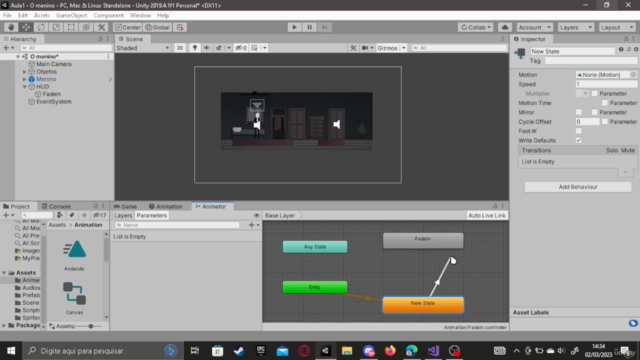Toggle the Center pivot mode button

click(x=128, y=27)
